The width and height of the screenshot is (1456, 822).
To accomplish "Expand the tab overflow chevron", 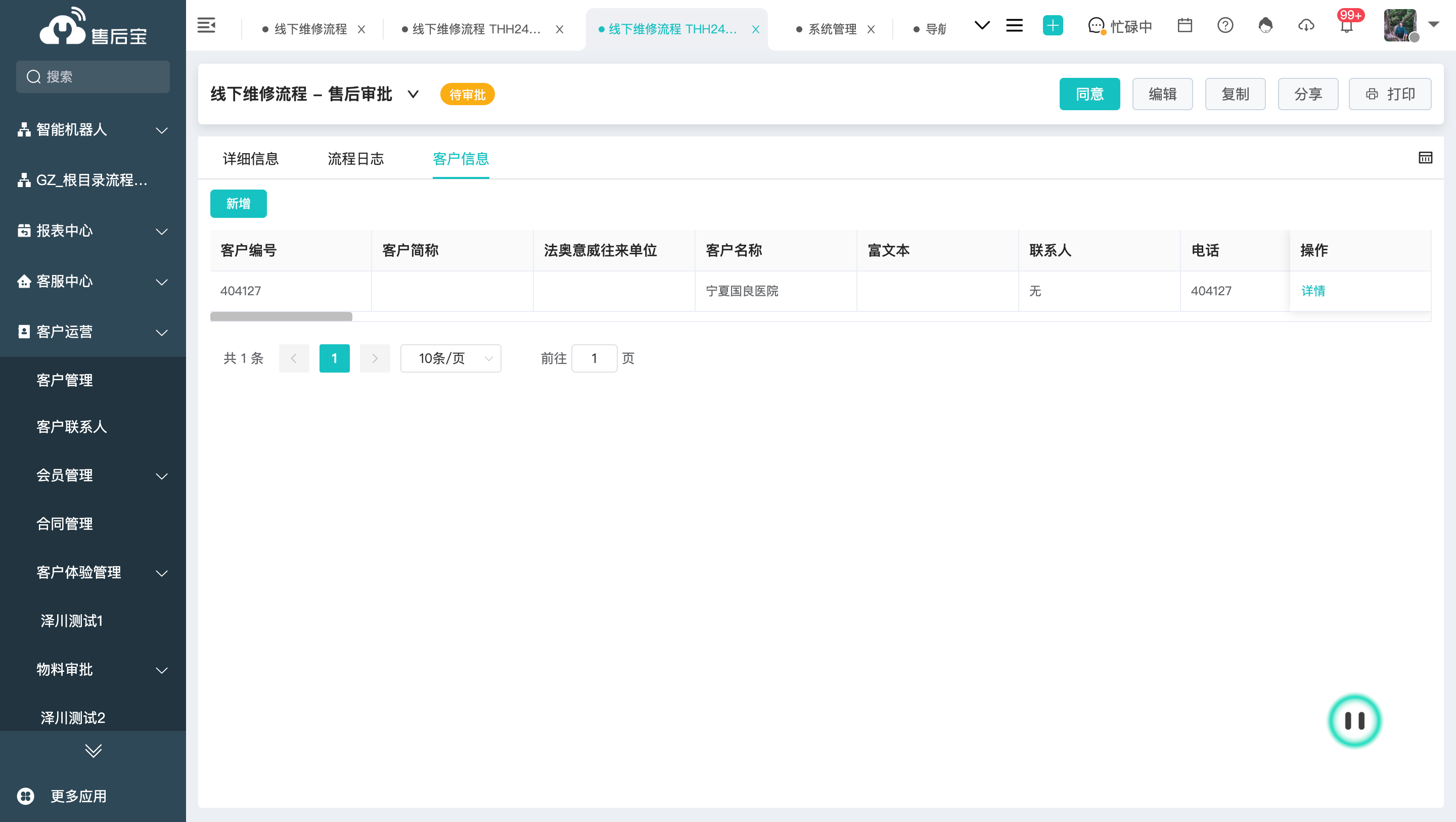I will (982, 25).
